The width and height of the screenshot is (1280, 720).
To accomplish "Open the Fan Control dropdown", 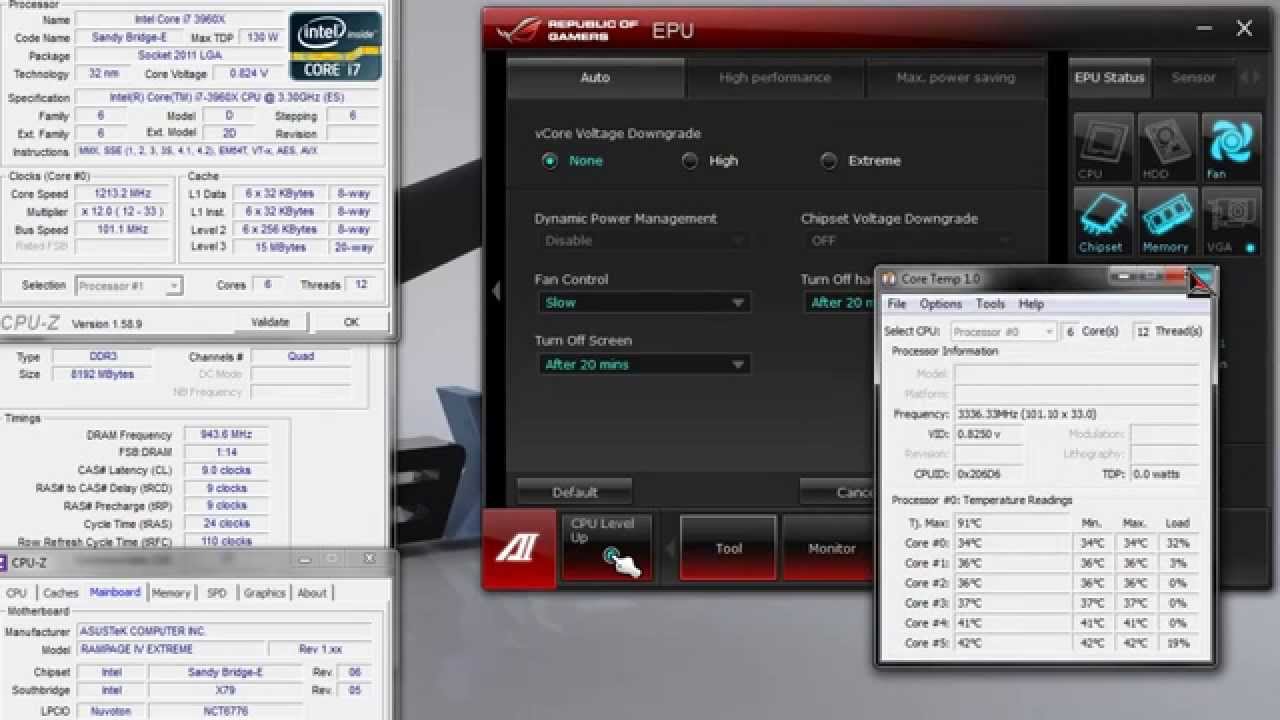I will pyautogui.click(x=643, y=302).
